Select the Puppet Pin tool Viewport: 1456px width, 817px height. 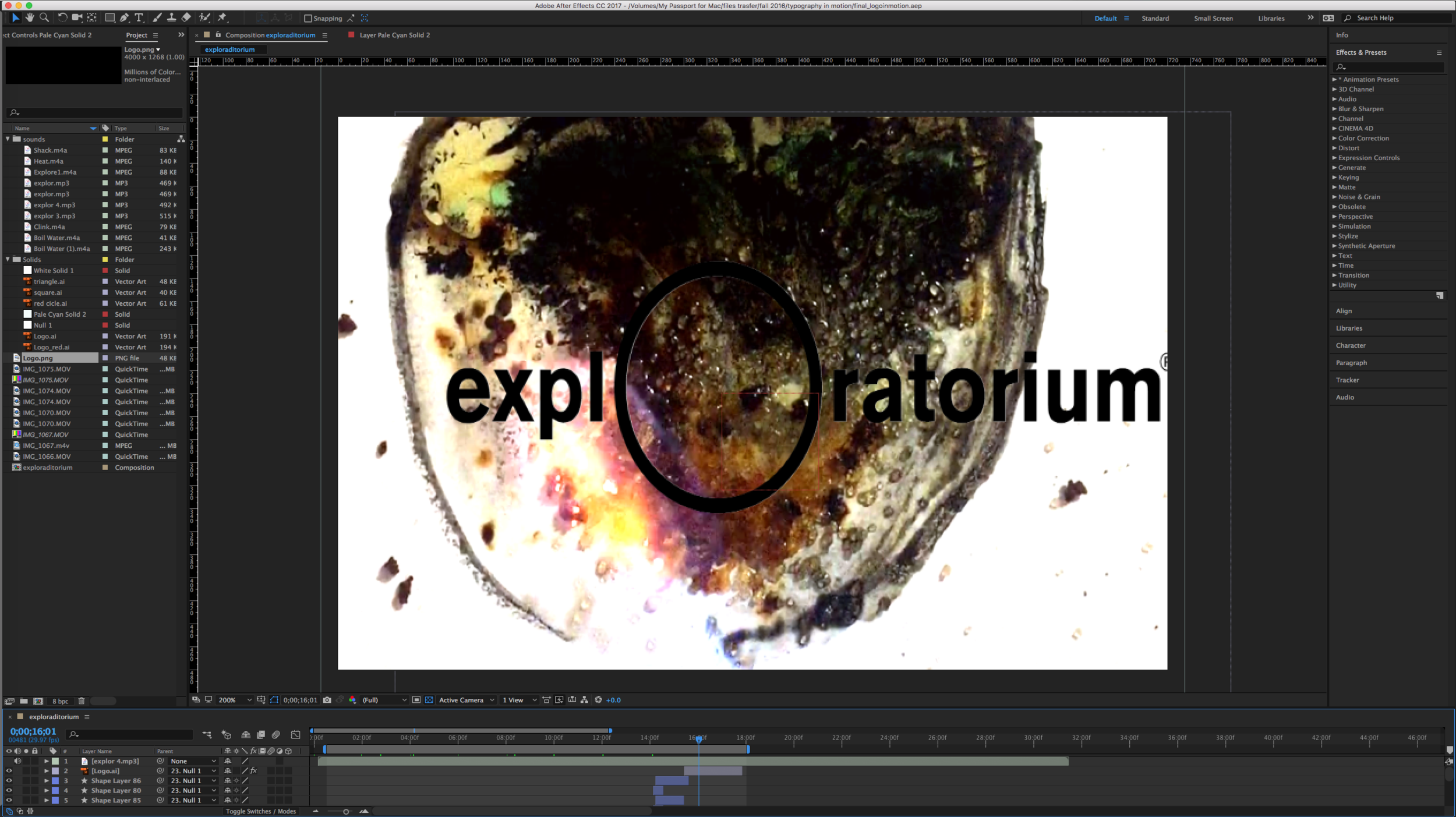[222, 17]
